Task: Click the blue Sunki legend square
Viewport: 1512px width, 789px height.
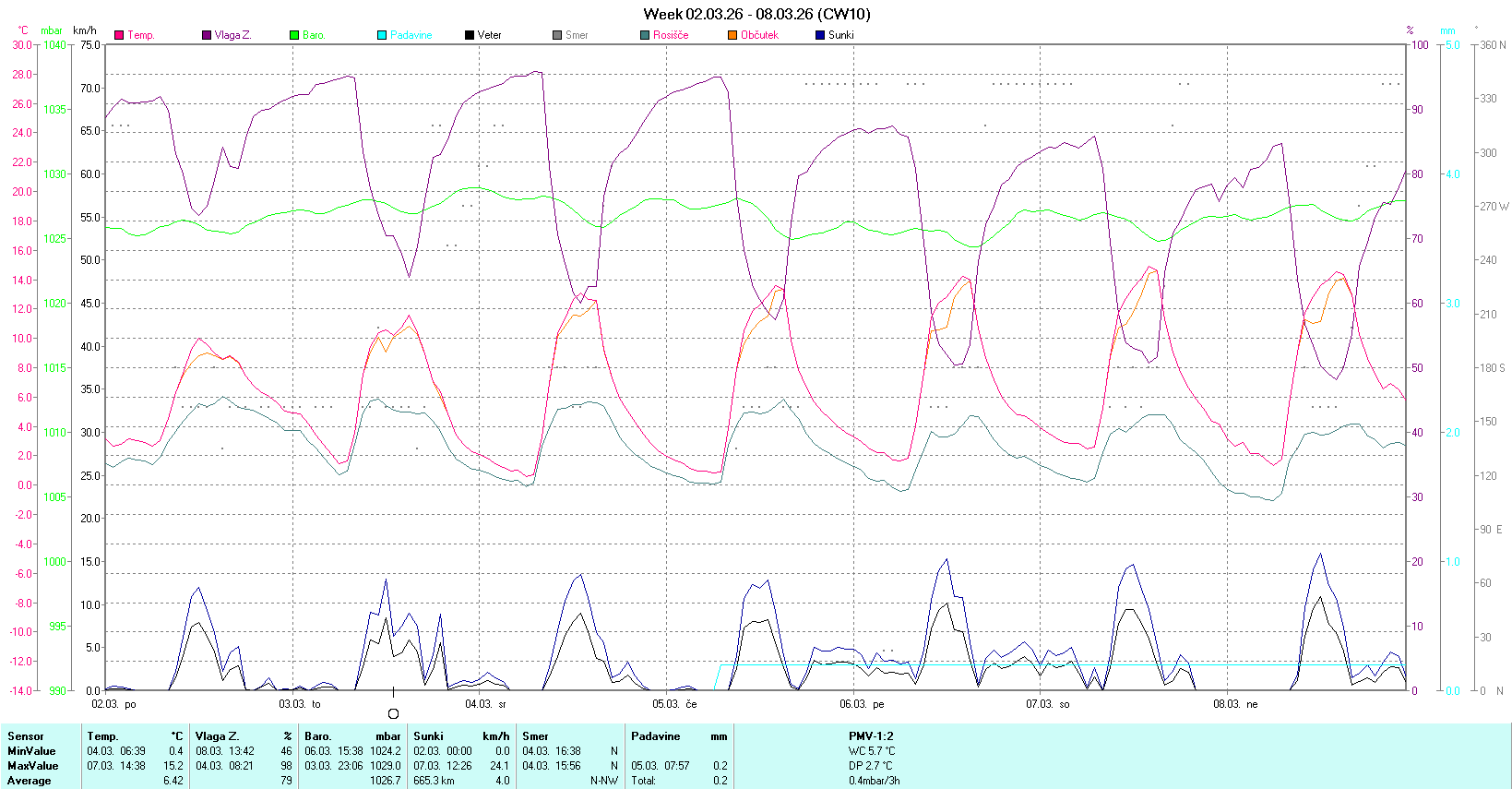Action: pos(820,35)
